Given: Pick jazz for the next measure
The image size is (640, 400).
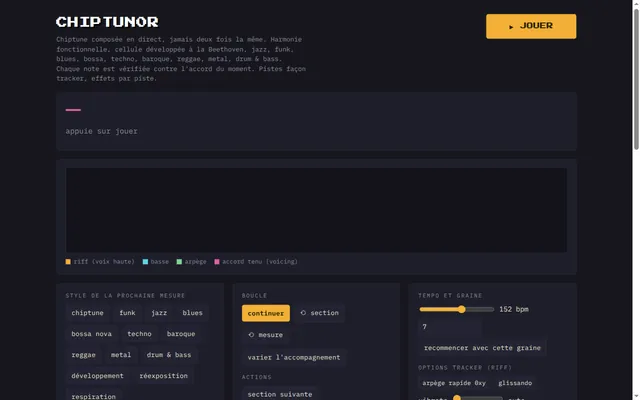Looking at the screenshot, I should [x=159, y=313].
